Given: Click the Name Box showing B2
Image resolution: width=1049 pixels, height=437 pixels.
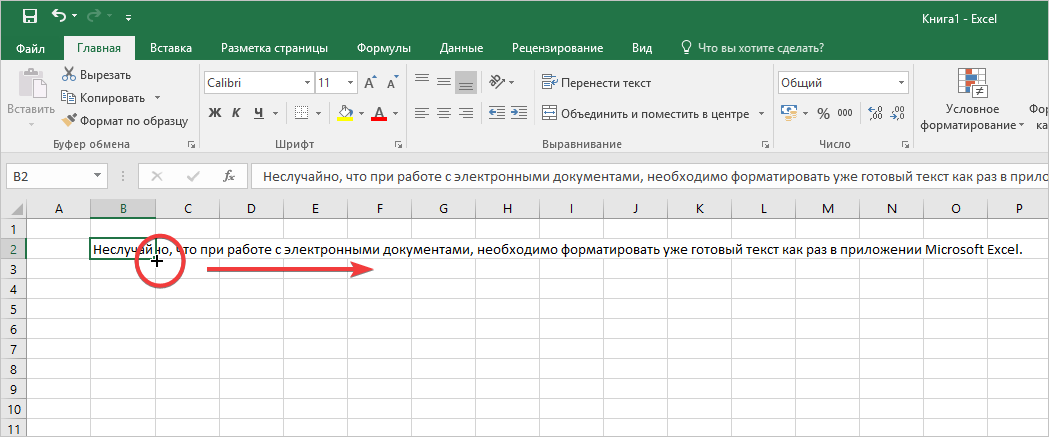Looking at the screenshot, I should tap(48, 177).
